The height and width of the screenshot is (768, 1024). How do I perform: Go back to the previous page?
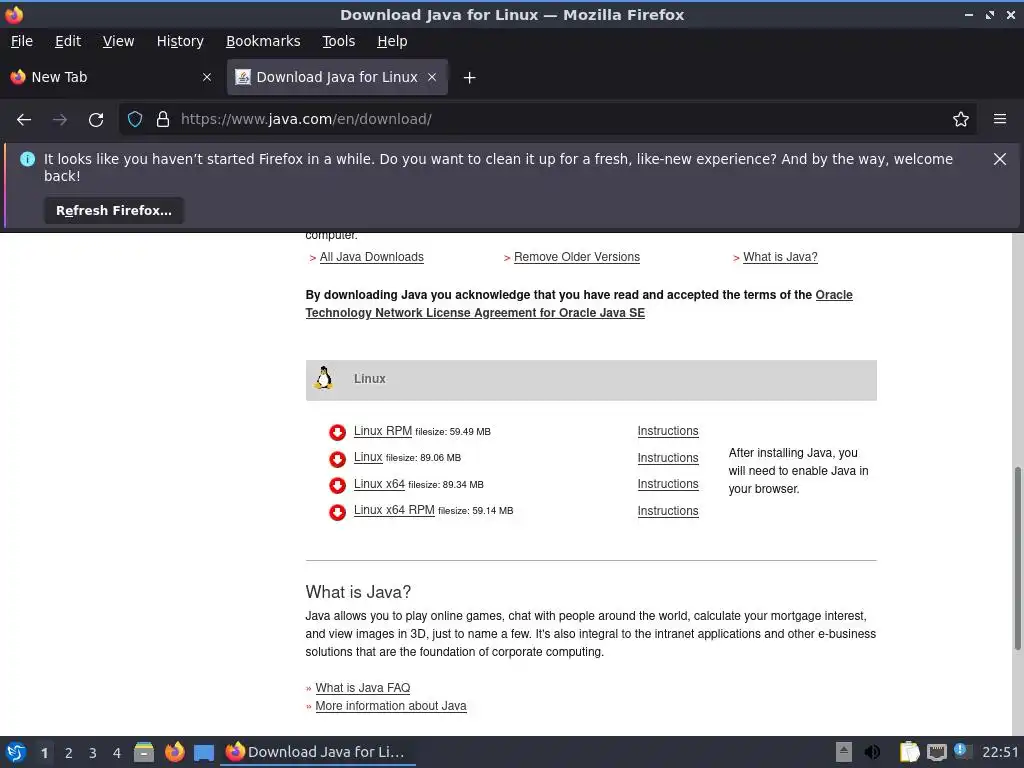point(24,120)
